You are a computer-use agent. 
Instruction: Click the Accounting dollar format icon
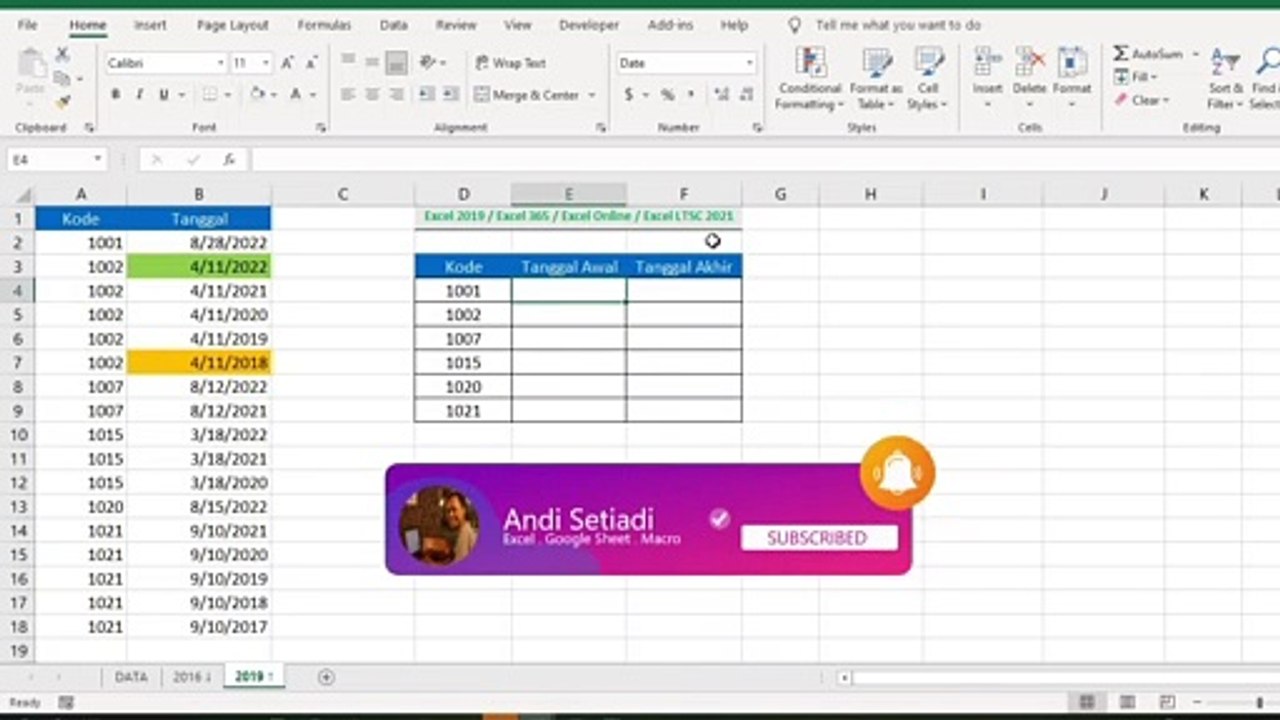coord(629,95)
